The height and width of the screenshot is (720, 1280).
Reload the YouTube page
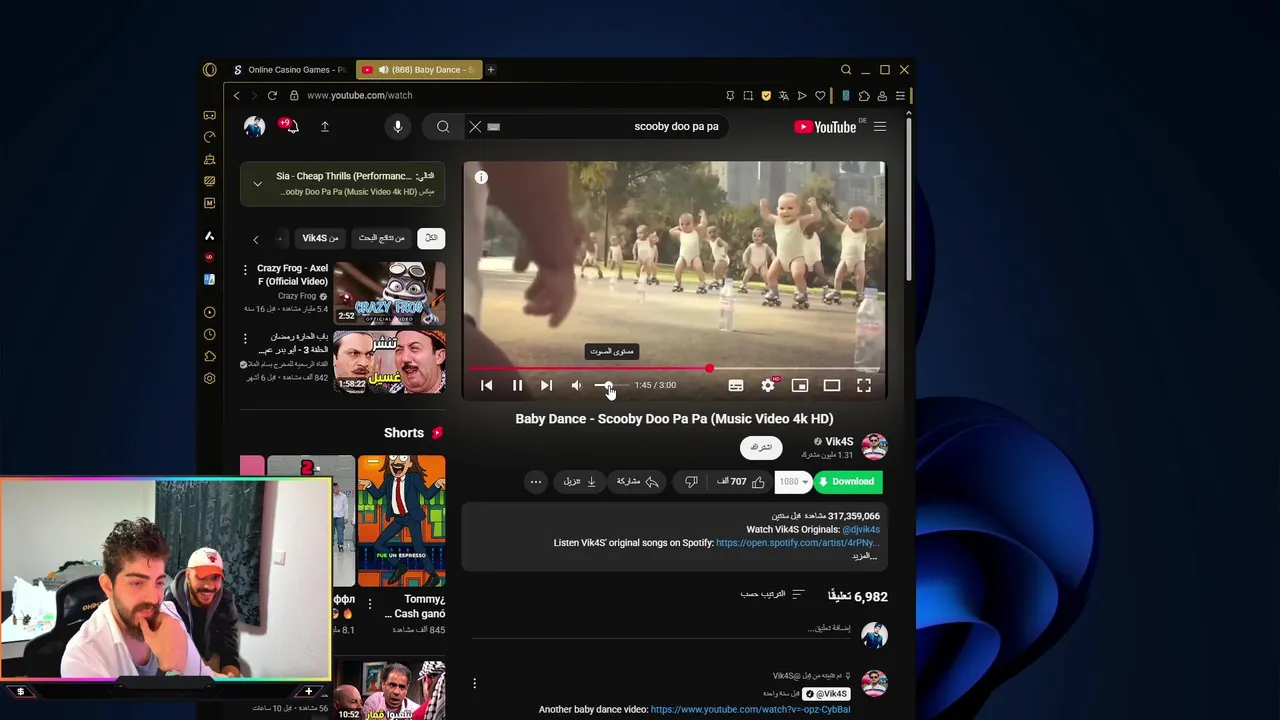click(x=272, y=96)
